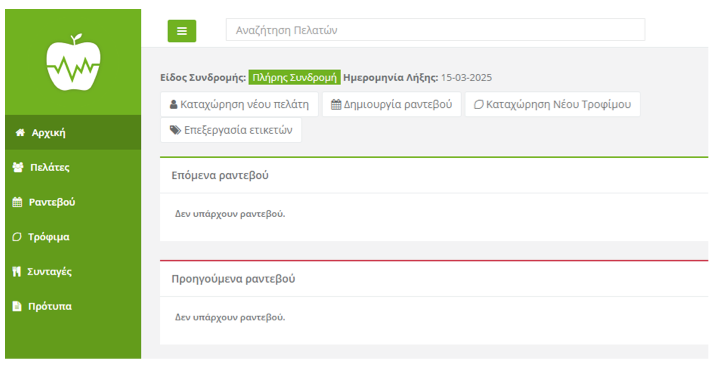Open the Αρχική menu item
716x371 pixels.
[x=73, y=132]
